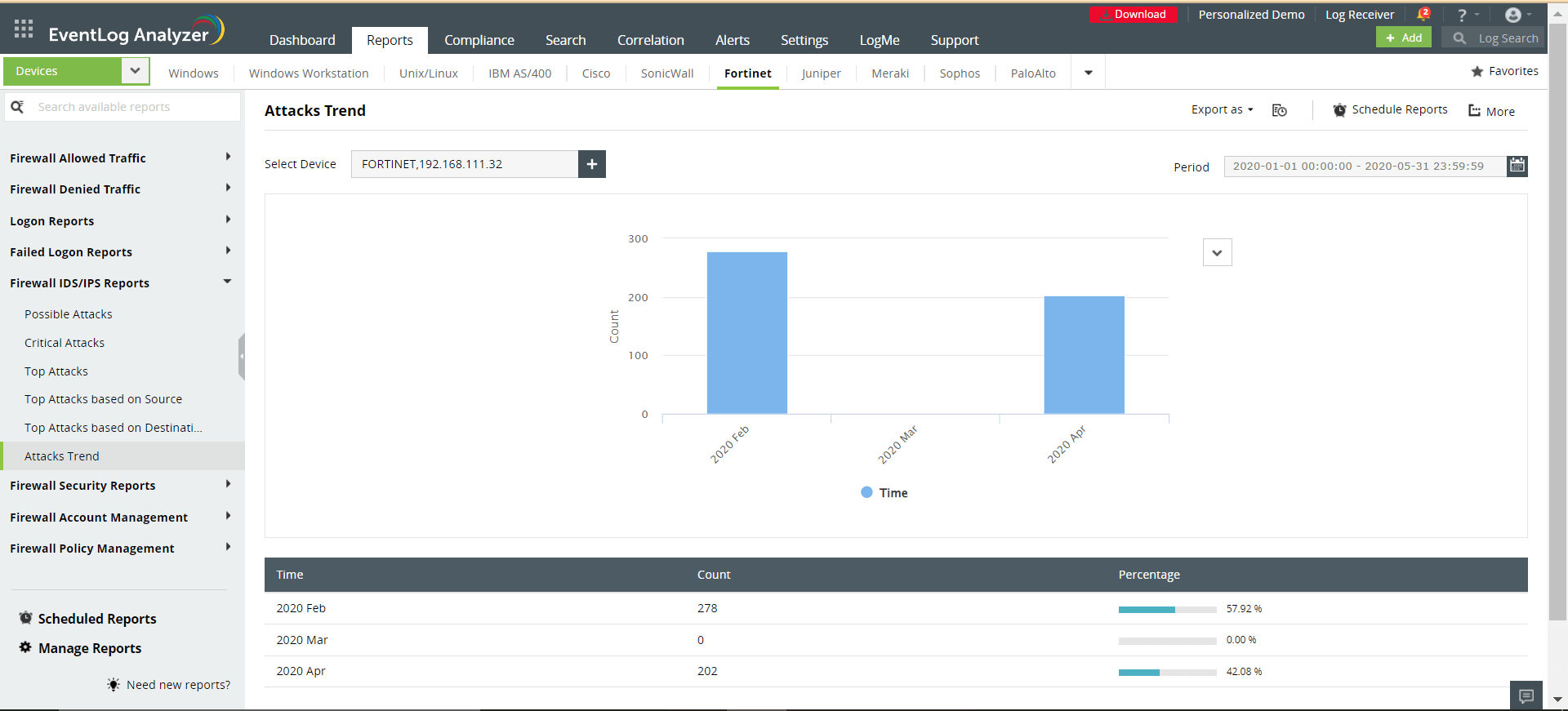Open the Correlation tab
1568x711 pixels.
pyautogui.click(x=651, y=40)
